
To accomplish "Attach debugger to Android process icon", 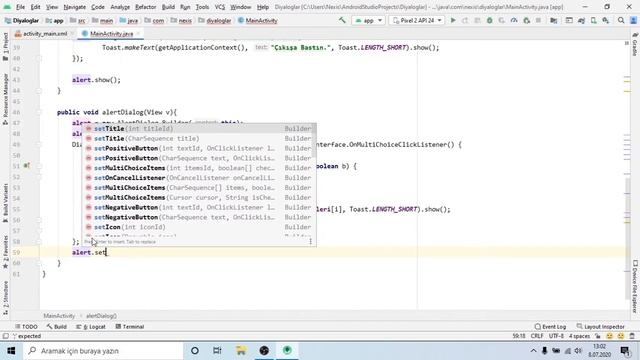I will 527,20.
